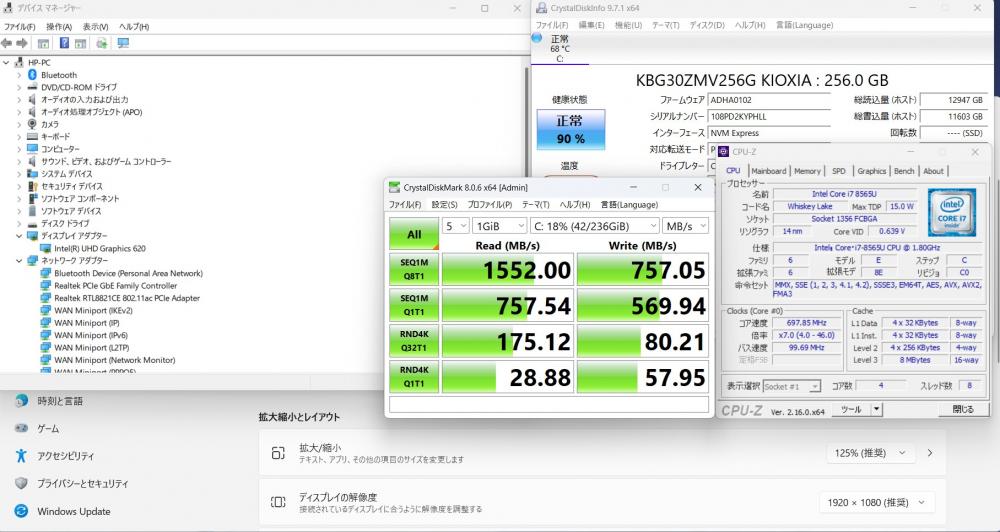This screenshot has height=532, width=1000.
Task: Open Windows Update in Settings sidebar
Action: coord(73,511)
